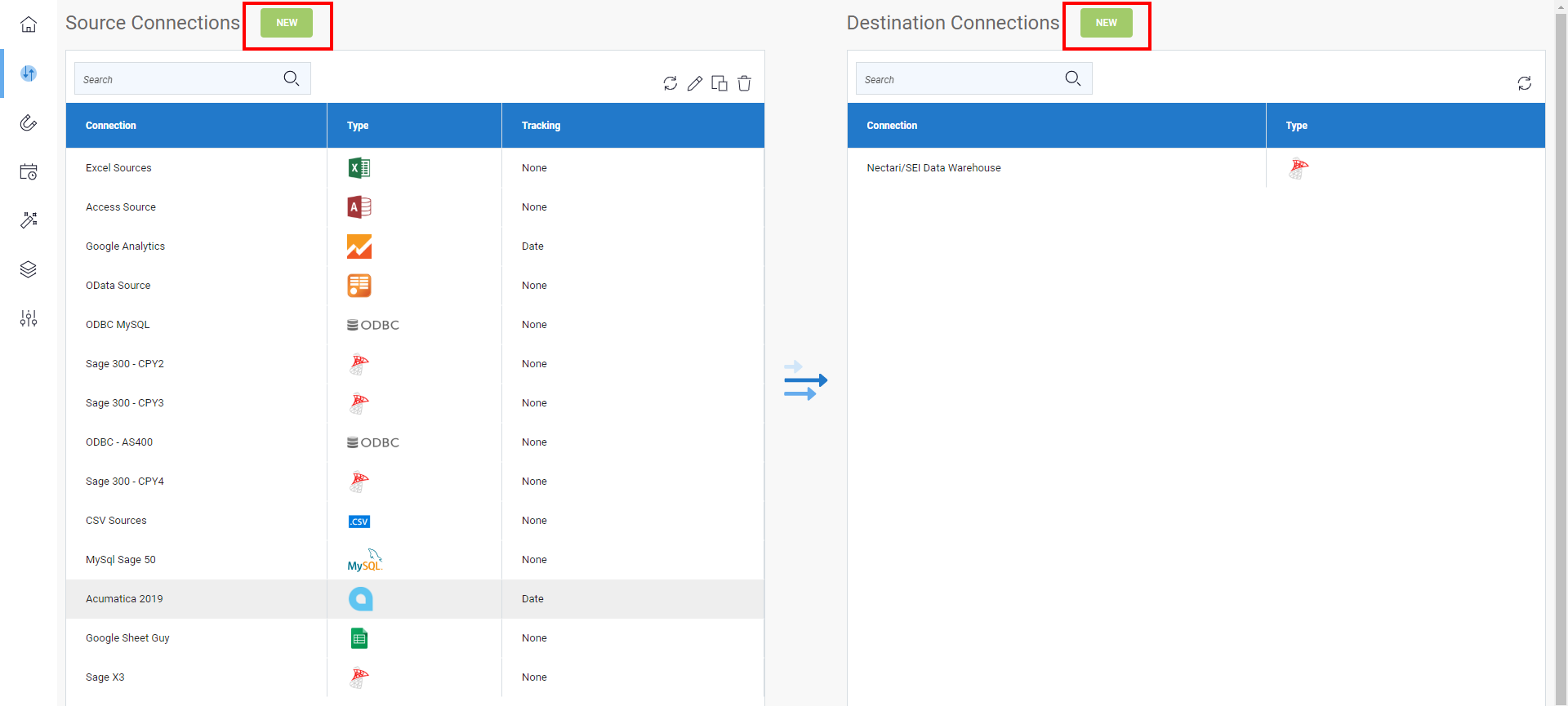The width and height of the screenshot is (1568, 706).
Task: Click the edit pencil icon for sources
Action: pyautogui.click(x=695, y=83)
